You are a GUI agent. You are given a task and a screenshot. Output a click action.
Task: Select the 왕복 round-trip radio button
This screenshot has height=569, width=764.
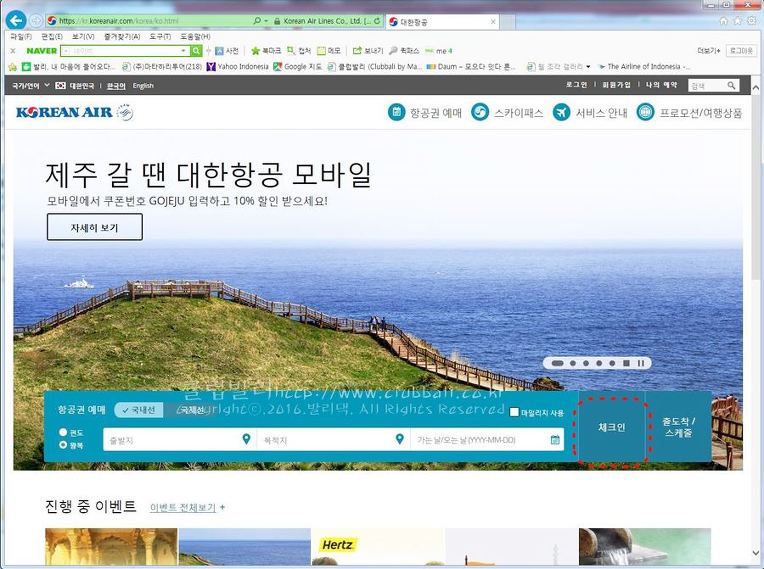point(63,445)
